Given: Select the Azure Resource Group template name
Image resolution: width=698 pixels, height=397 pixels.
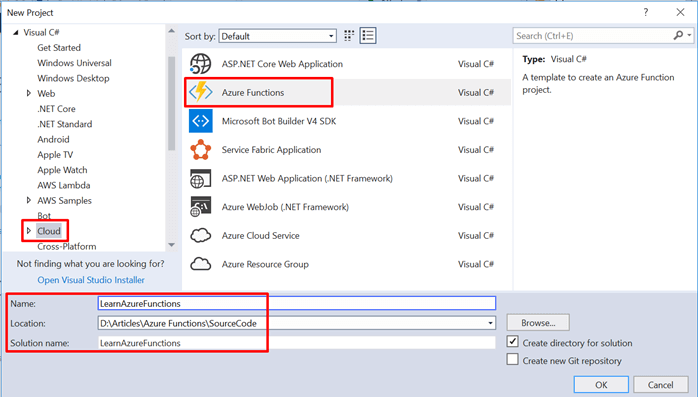Looking at the screenshot, I should [x=265, y=264].
